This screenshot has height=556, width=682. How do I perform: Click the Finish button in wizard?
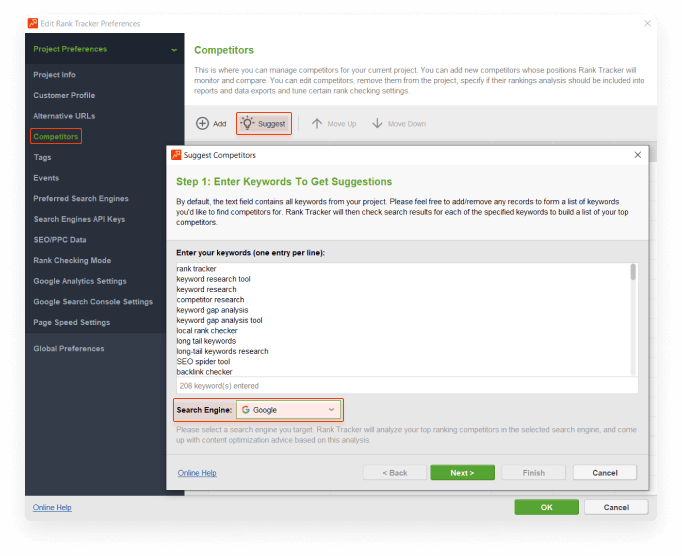point(534,472)
